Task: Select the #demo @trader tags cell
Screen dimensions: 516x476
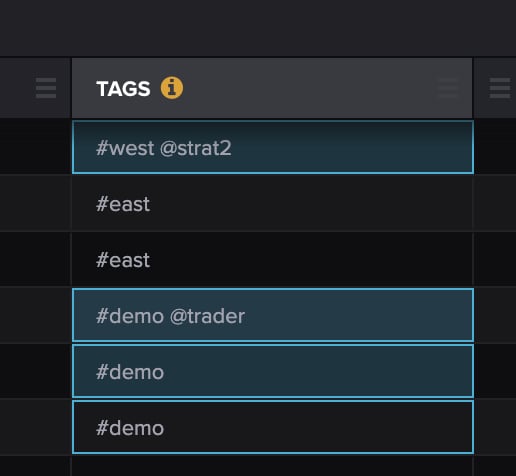Action: [273, 315]
